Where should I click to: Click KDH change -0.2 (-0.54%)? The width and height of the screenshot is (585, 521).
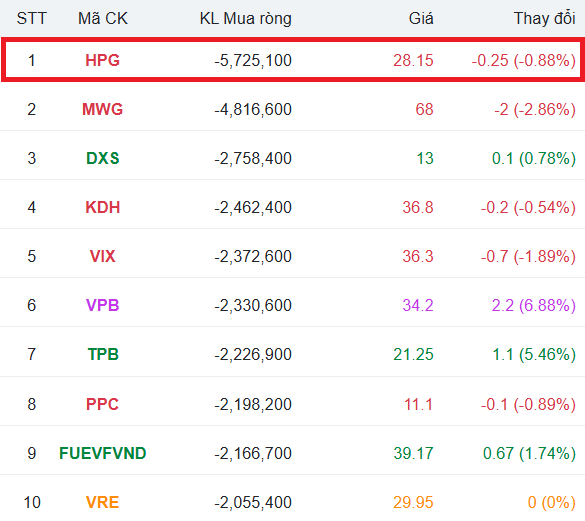pyautogui.click(x=528, y=207)
